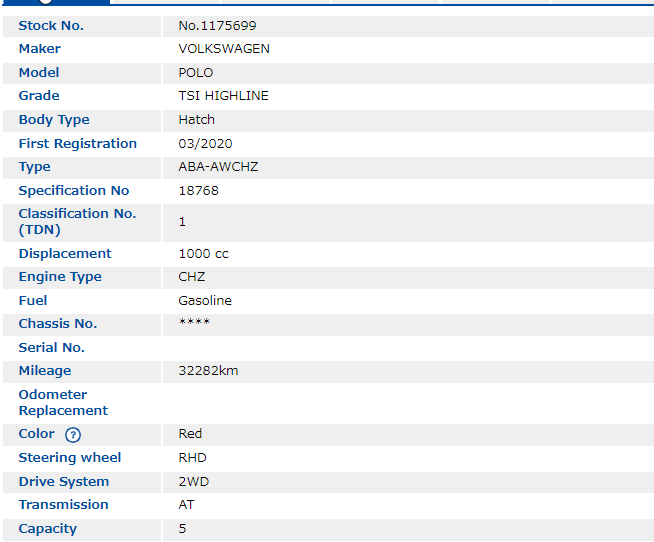Select the VOLKSWAGEN maker value
This screenshot has width=654, height=542.
224,49
